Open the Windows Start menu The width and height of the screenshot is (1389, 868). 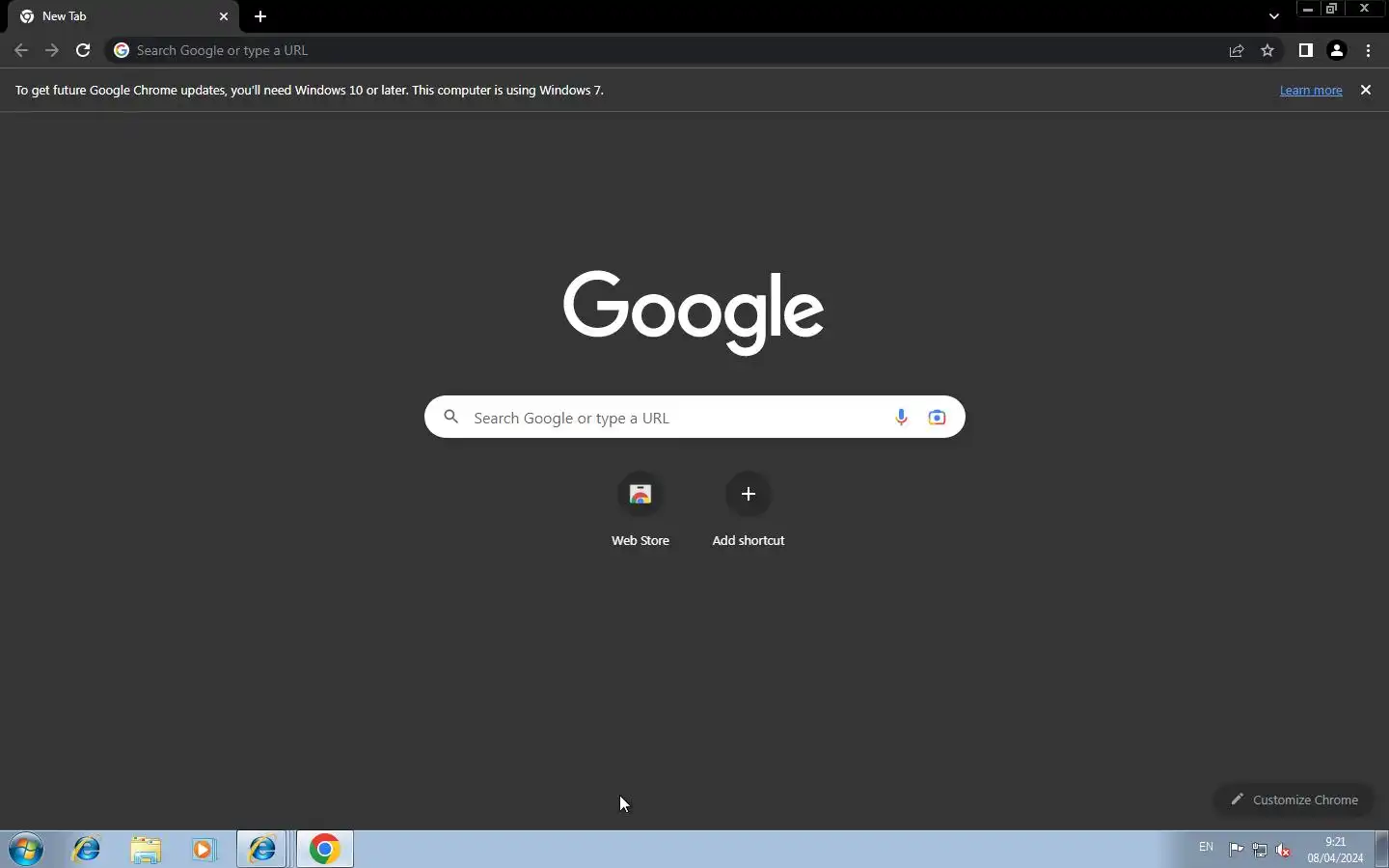(26, 850)
